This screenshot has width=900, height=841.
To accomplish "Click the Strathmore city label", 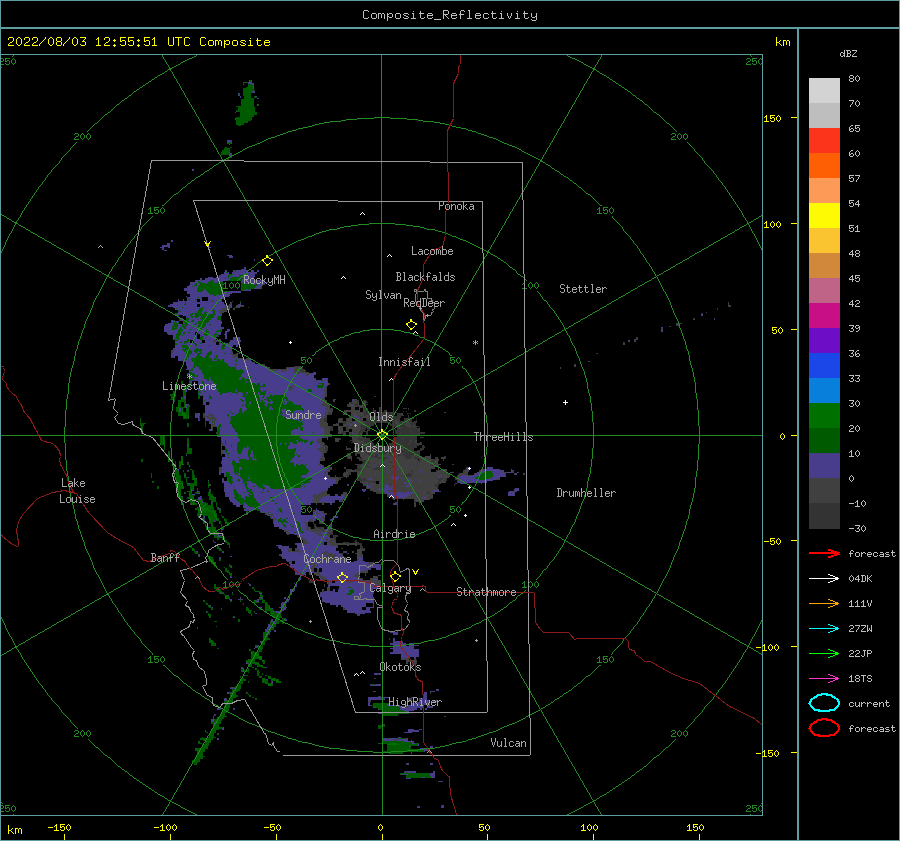I will click(x=486, y=592).
